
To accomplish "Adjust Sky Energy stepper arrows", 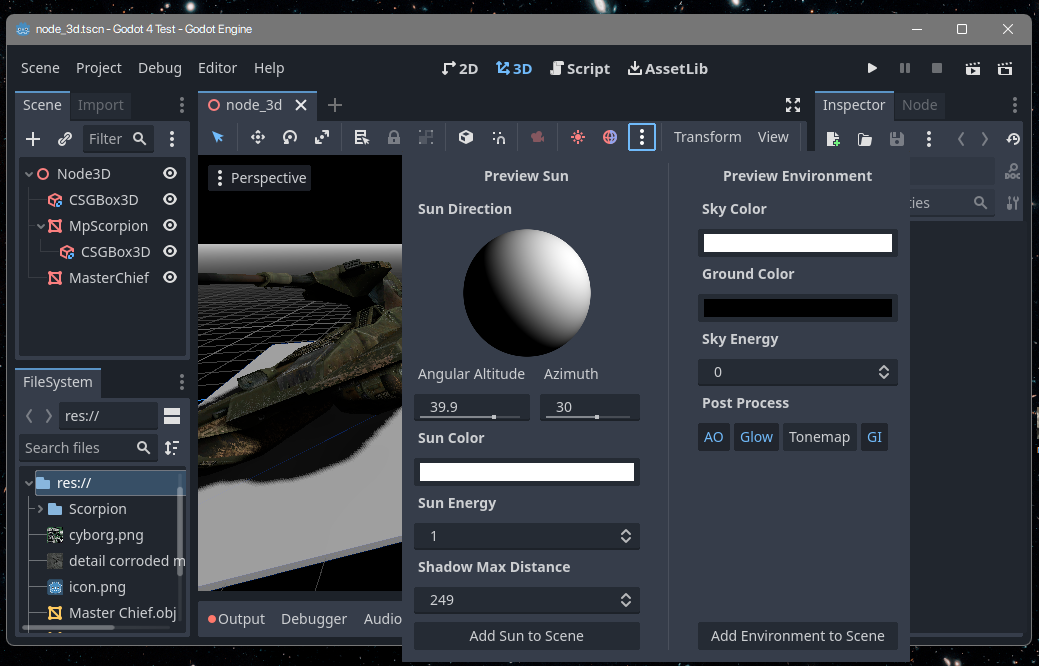I will tap(884, 372).
